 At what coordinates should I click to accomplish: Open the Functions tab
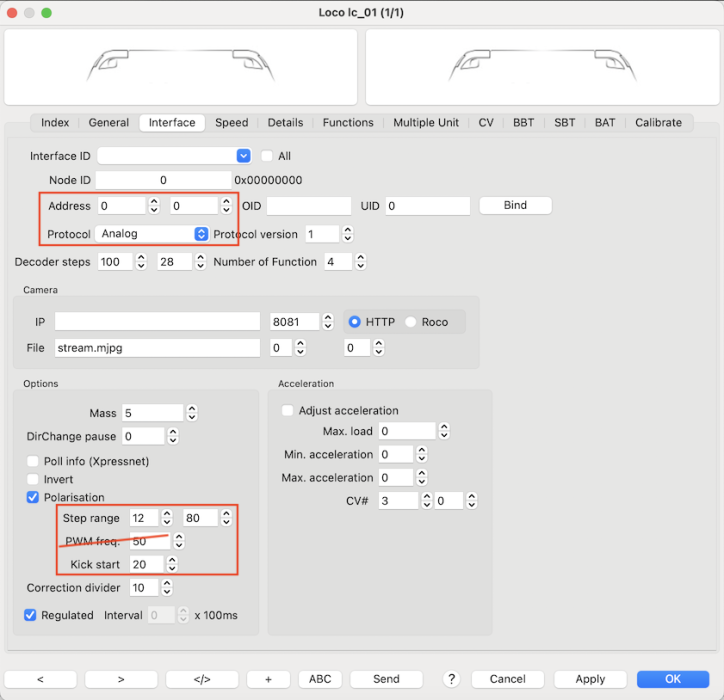(348, 123)
